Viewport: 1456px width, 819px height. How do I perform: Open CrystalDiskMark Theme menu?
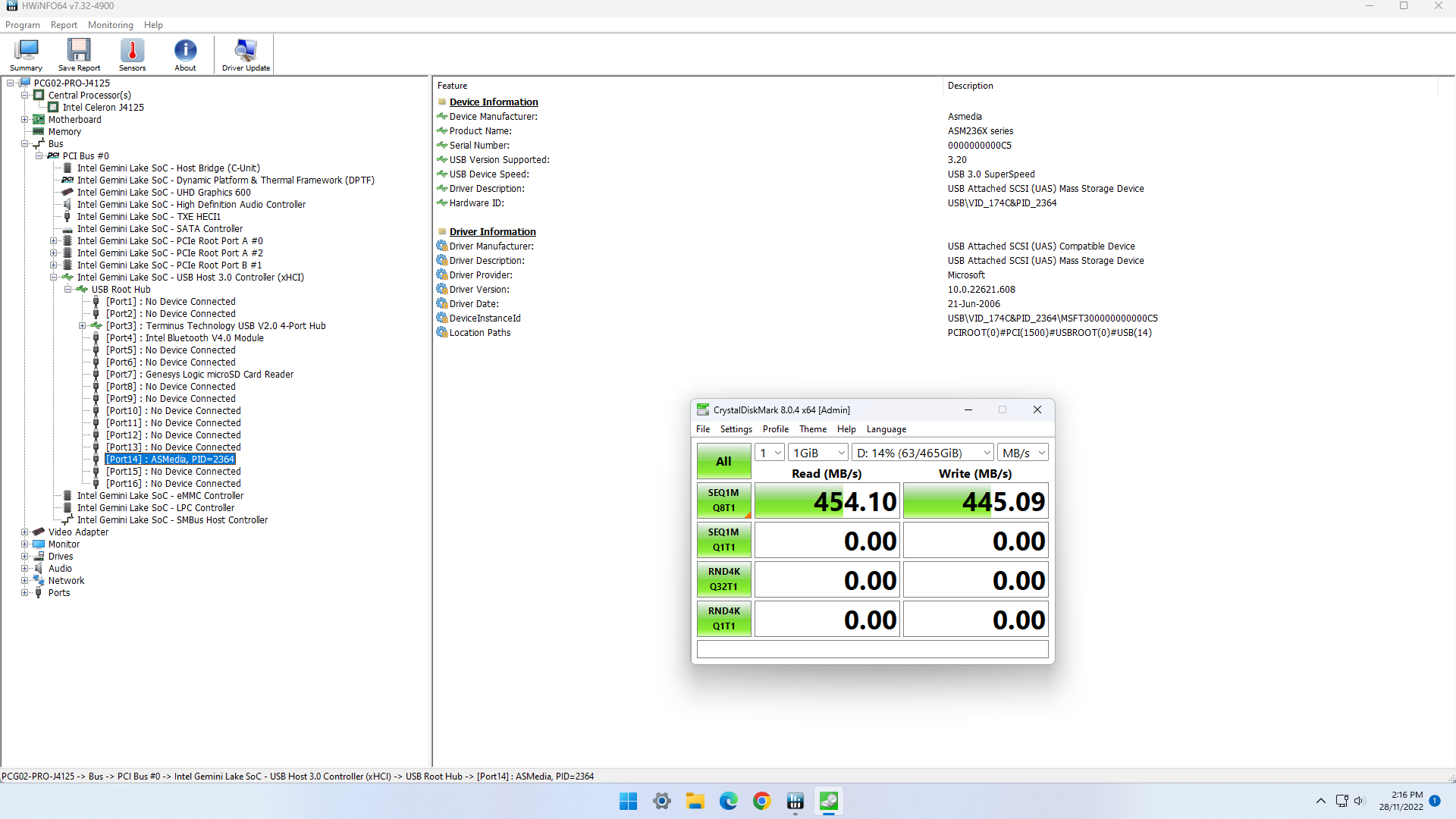pos(813,429)
